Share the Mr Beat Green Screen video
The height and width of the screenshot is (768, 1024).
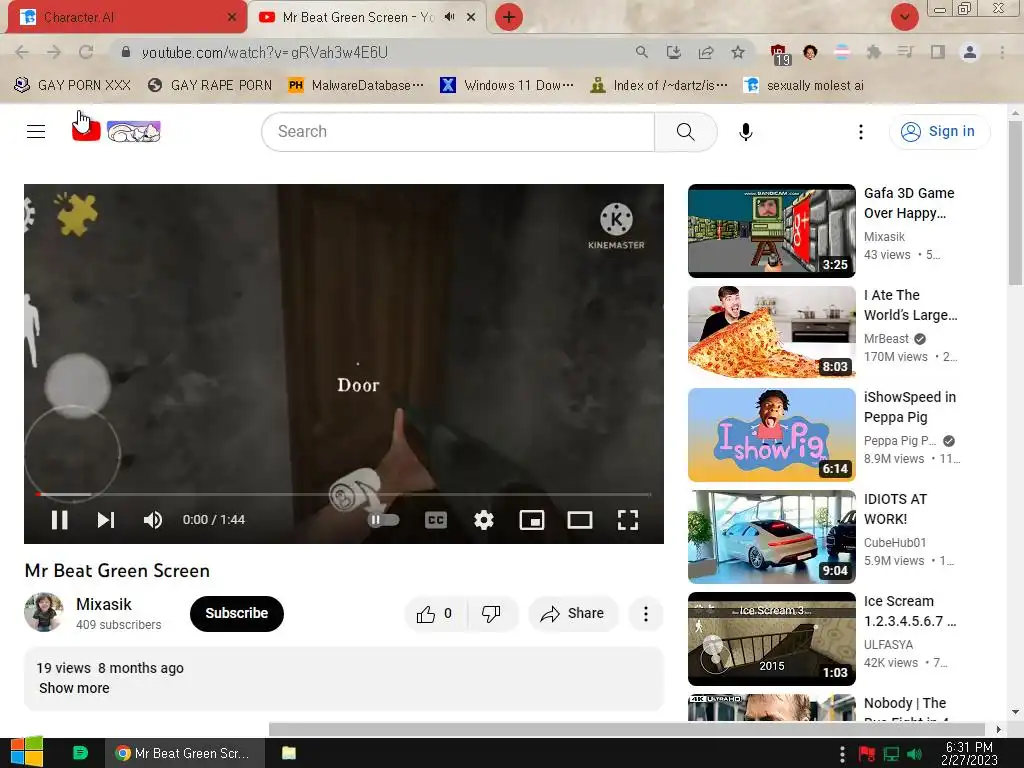tap(573, 614)
